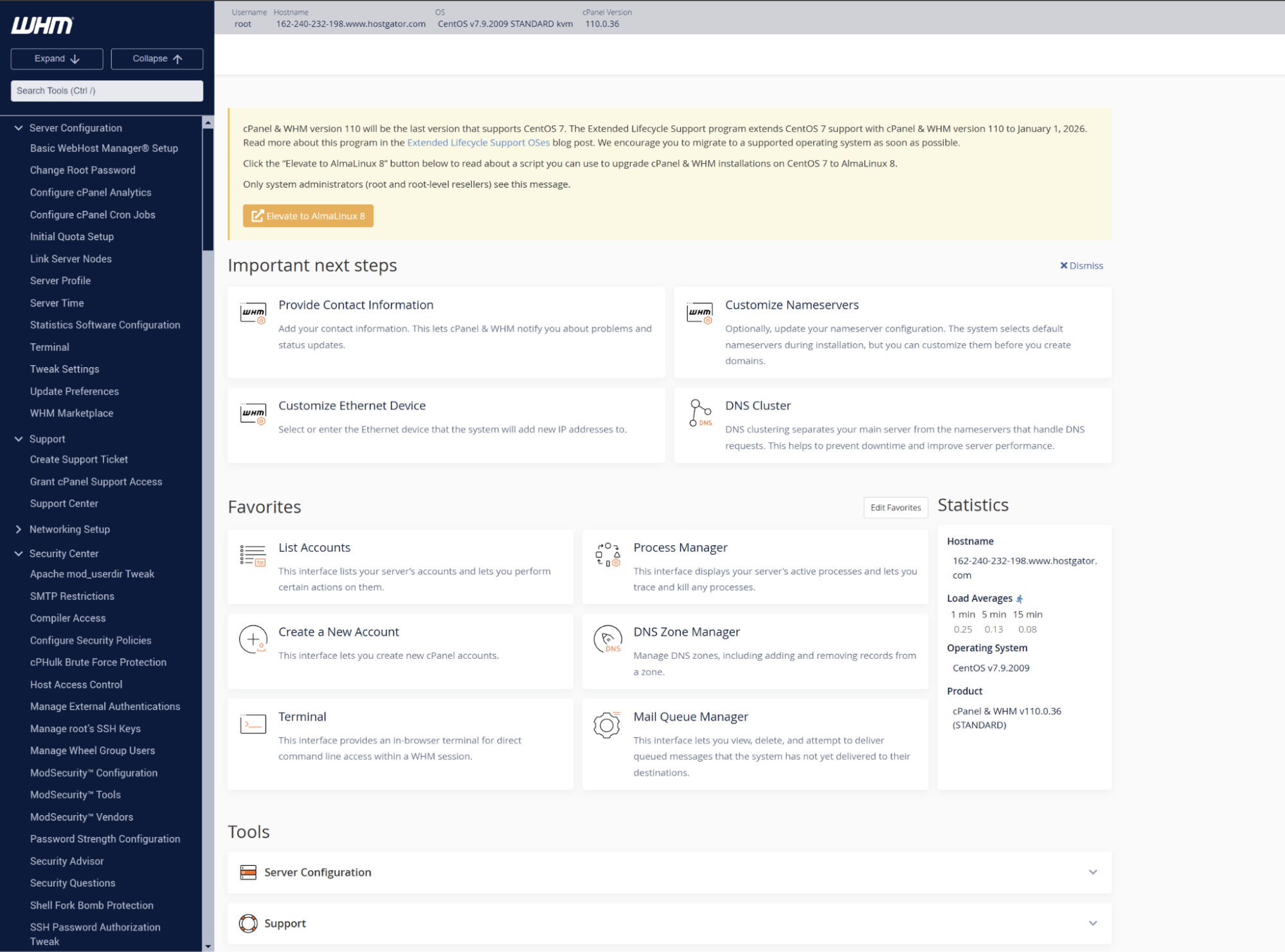Click the Dismiss X icon

coord(1064,265)
